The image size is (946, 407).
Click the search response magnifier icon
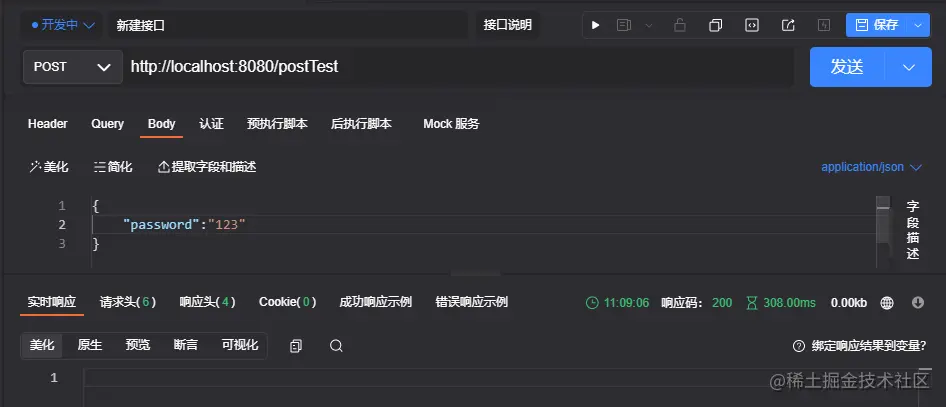[x=336, y=345]
